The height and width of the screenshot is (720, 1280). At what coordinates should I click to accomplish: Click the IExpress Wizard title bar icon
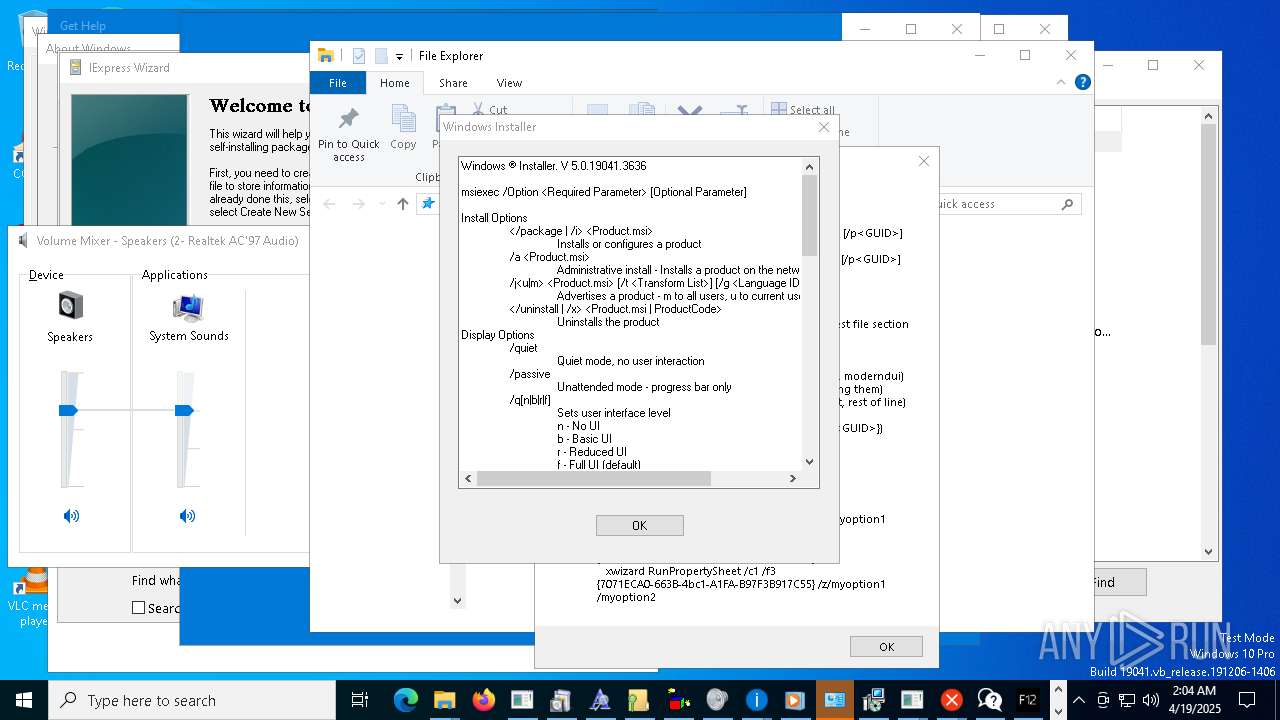[75, 68]
